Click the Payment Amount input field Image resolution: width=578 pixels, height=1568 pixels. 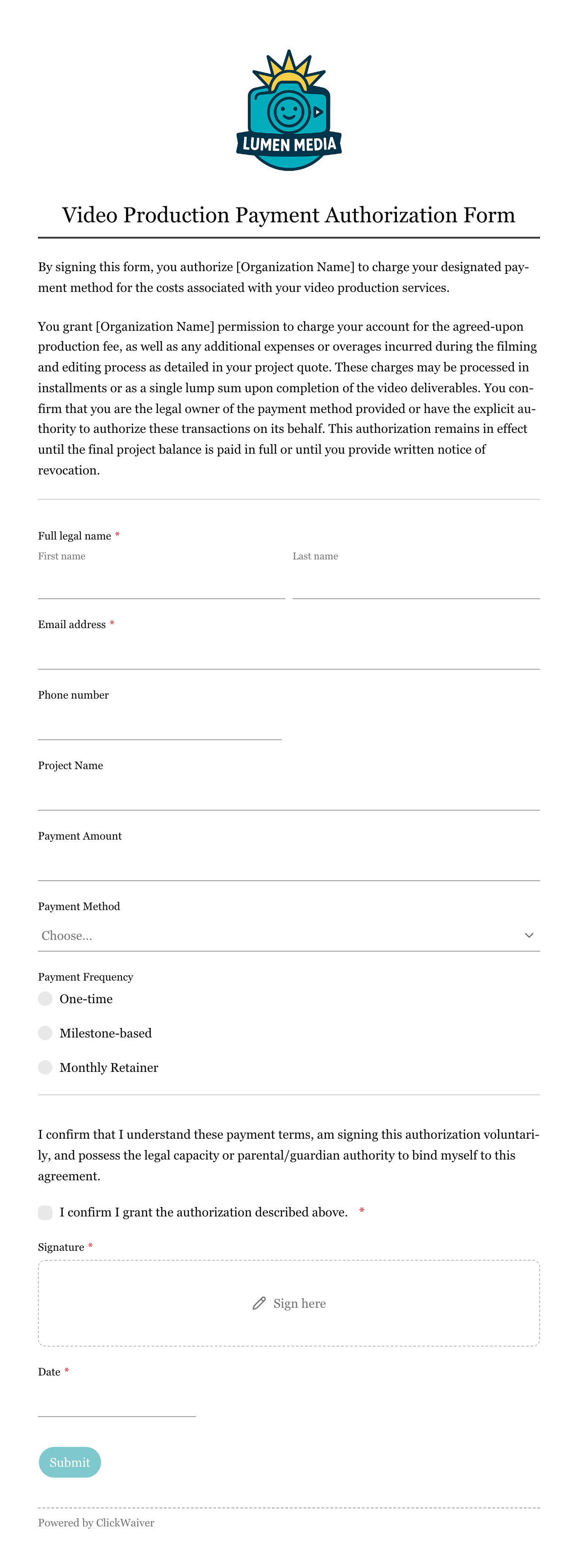pos(289,866)
